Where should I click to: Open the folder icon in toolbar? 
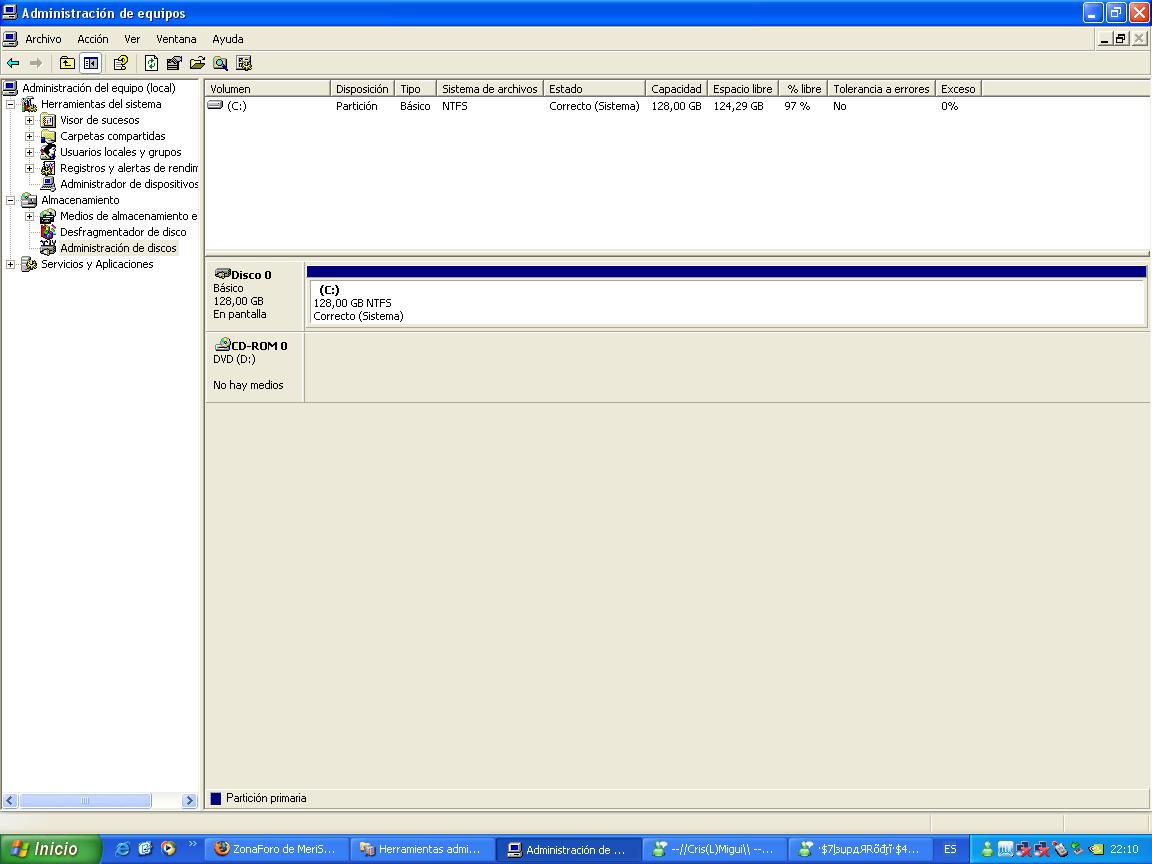pos(197,63)
